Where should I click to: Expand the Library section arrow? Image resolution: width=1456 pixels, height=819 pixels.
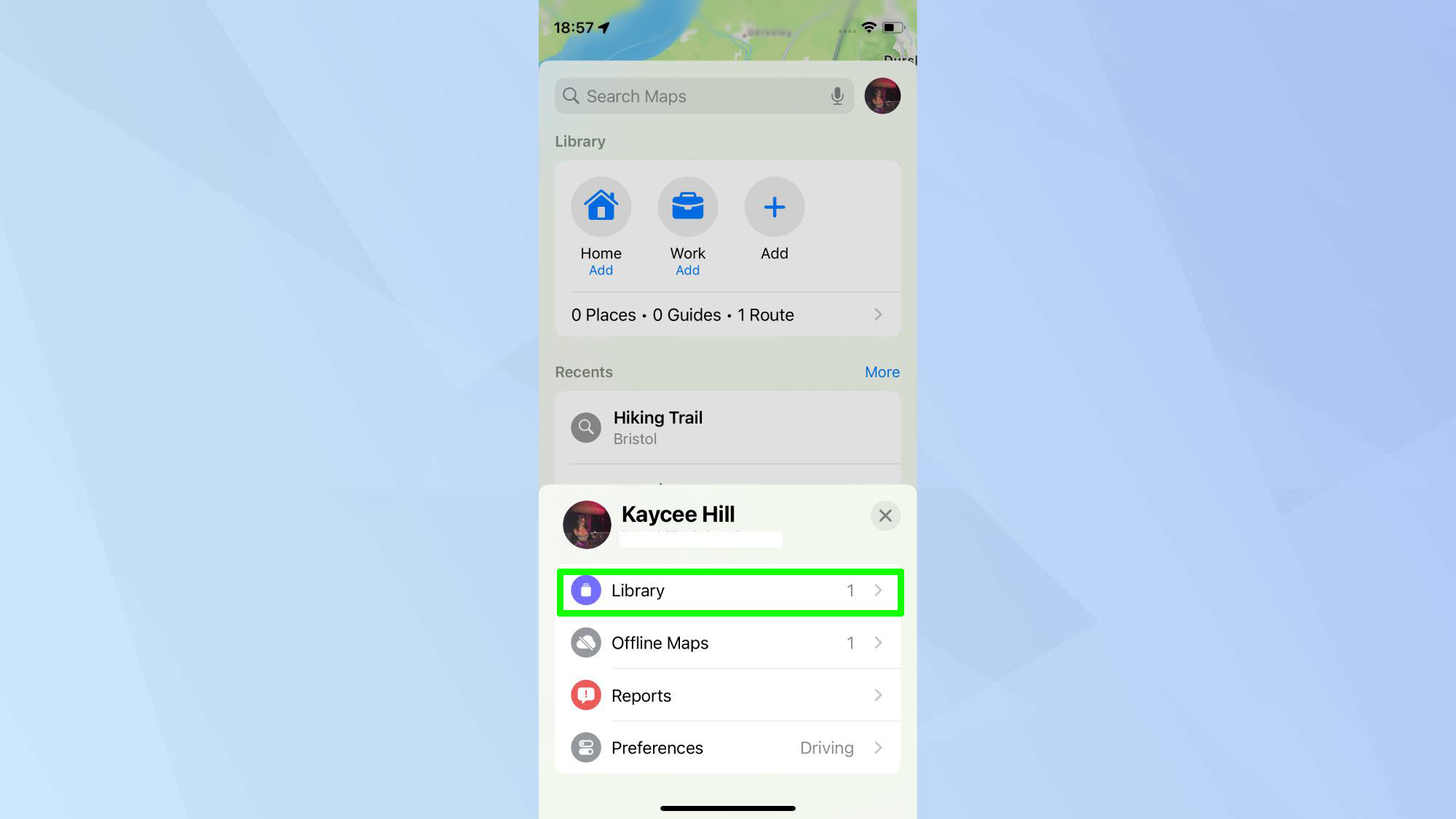(878, 590)
